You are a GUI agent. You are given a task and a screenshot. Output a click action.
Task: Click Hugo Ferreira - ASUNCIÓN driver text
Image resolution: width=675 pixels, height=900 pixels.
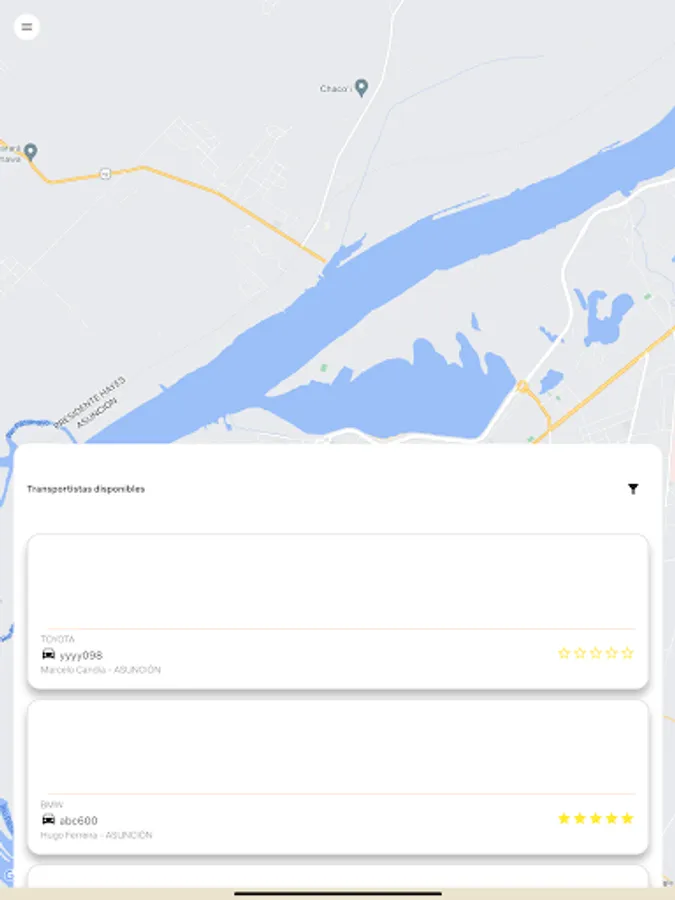tap(96, 835)
